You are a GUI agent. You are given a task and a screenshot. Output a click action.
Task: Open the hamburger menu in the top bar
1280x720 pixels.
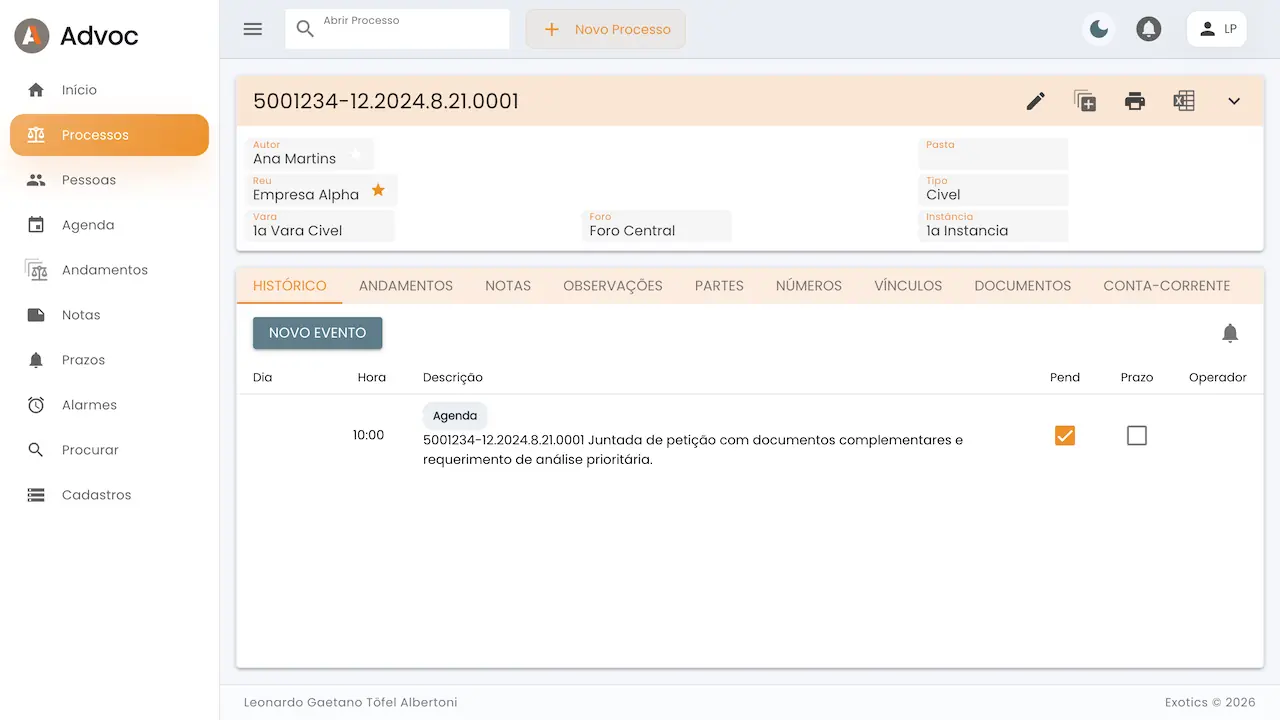(253, 29)
